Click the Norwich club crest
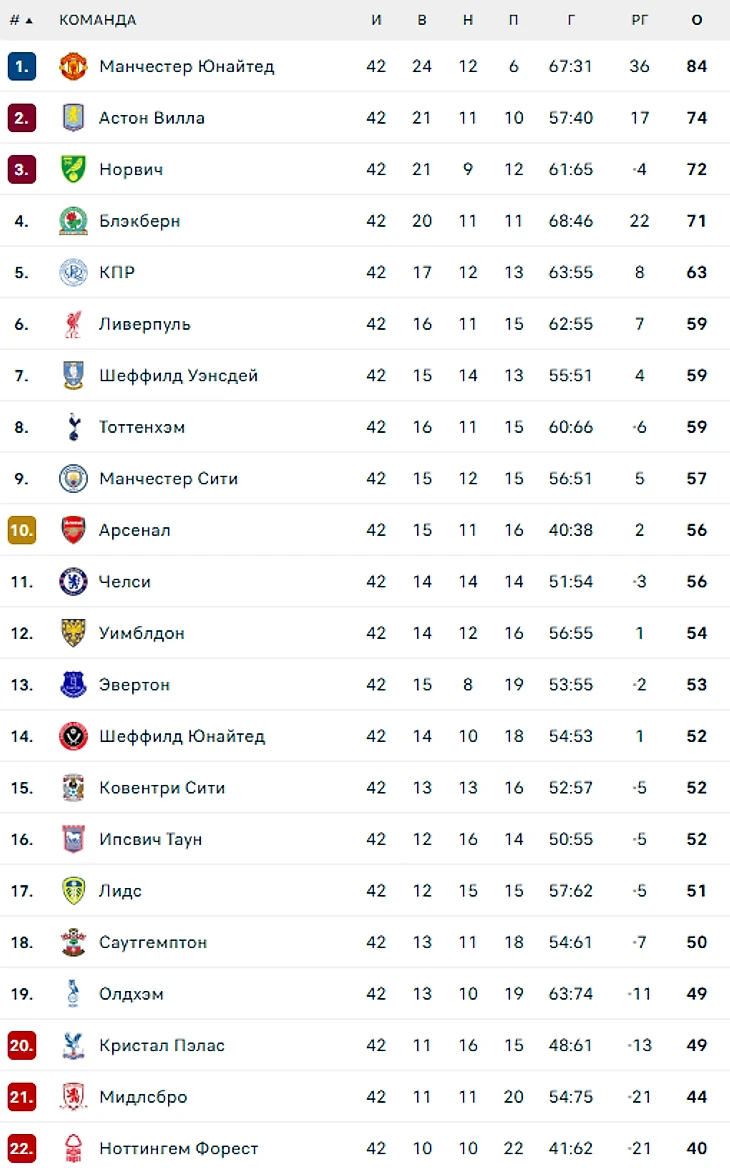 (73, 169)
